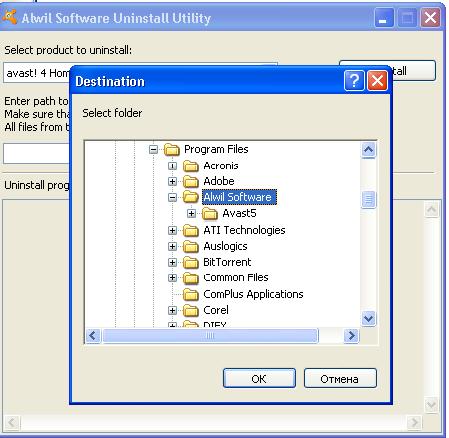Select the BitTorrent folder name
This screenshot has height=438, width=449.
pos(227,262)
